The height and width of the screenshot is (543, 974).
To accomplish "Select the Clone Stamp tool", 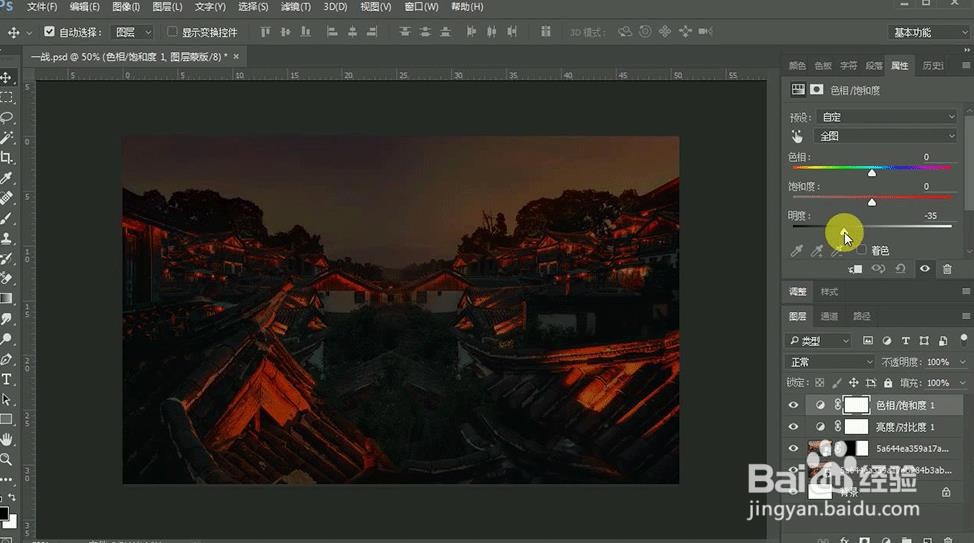I will (x=6, y=239).
